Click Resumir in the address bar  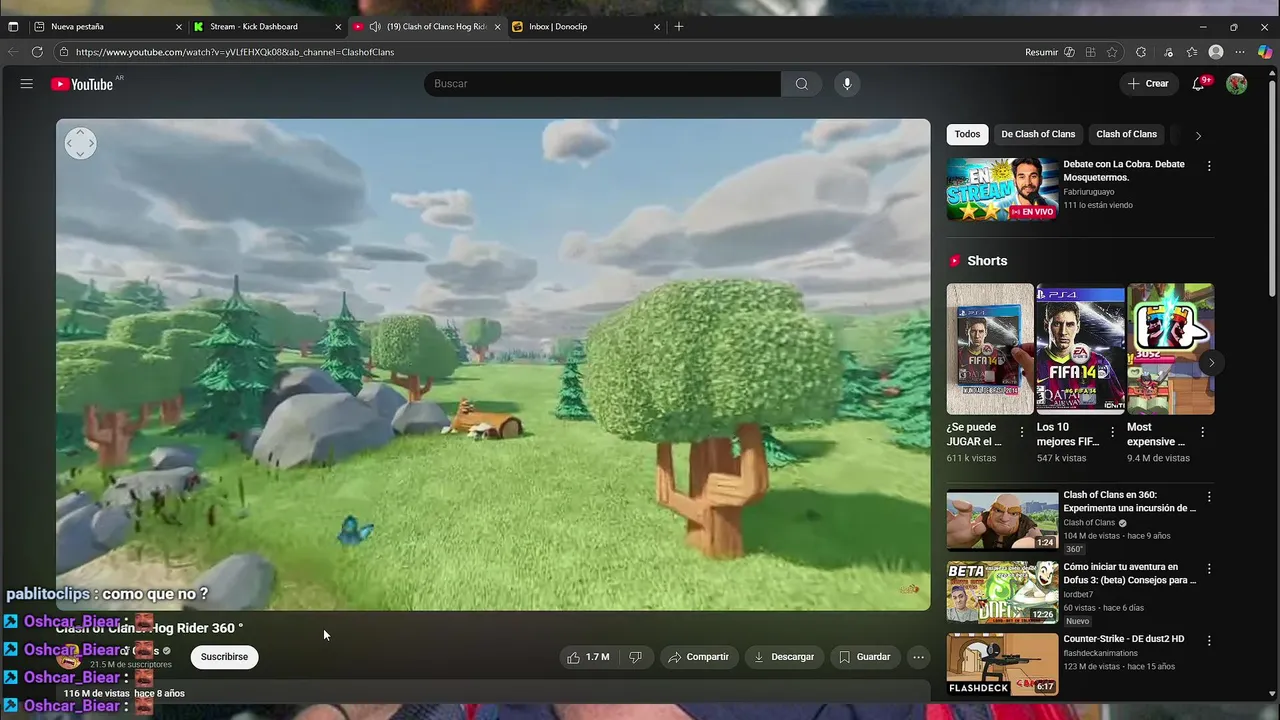point(1041,52)
